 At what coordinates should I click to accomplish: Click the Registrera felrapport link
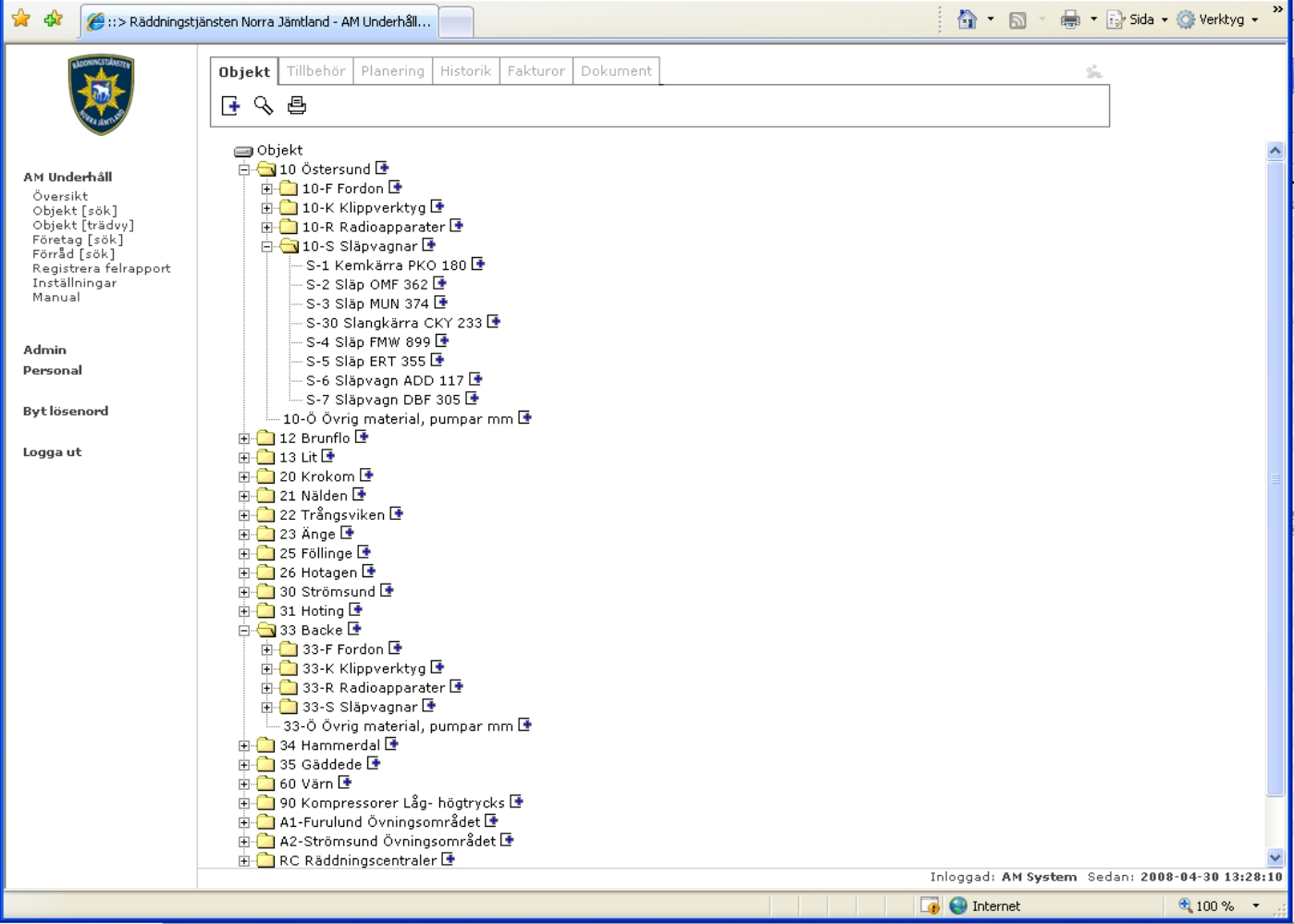(x=101, y=268)
